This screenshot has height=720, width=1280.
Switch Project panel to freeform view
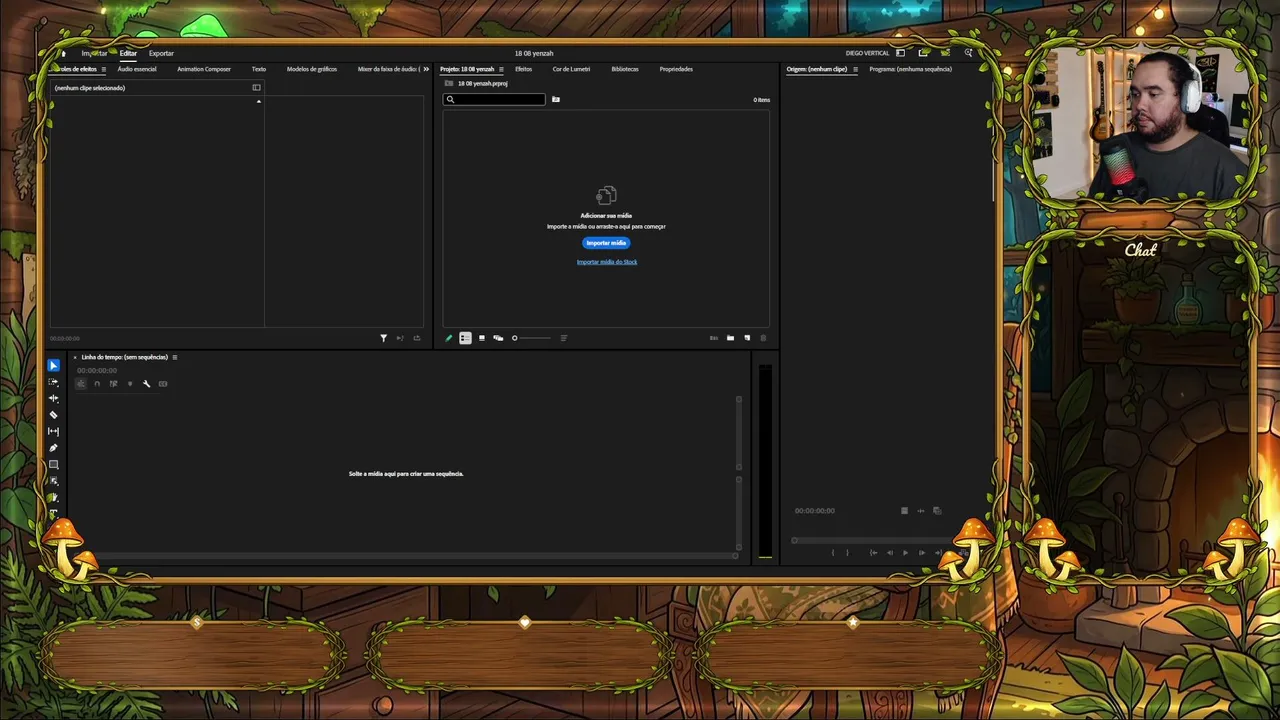pyautogui.click(x=498, y=338)
